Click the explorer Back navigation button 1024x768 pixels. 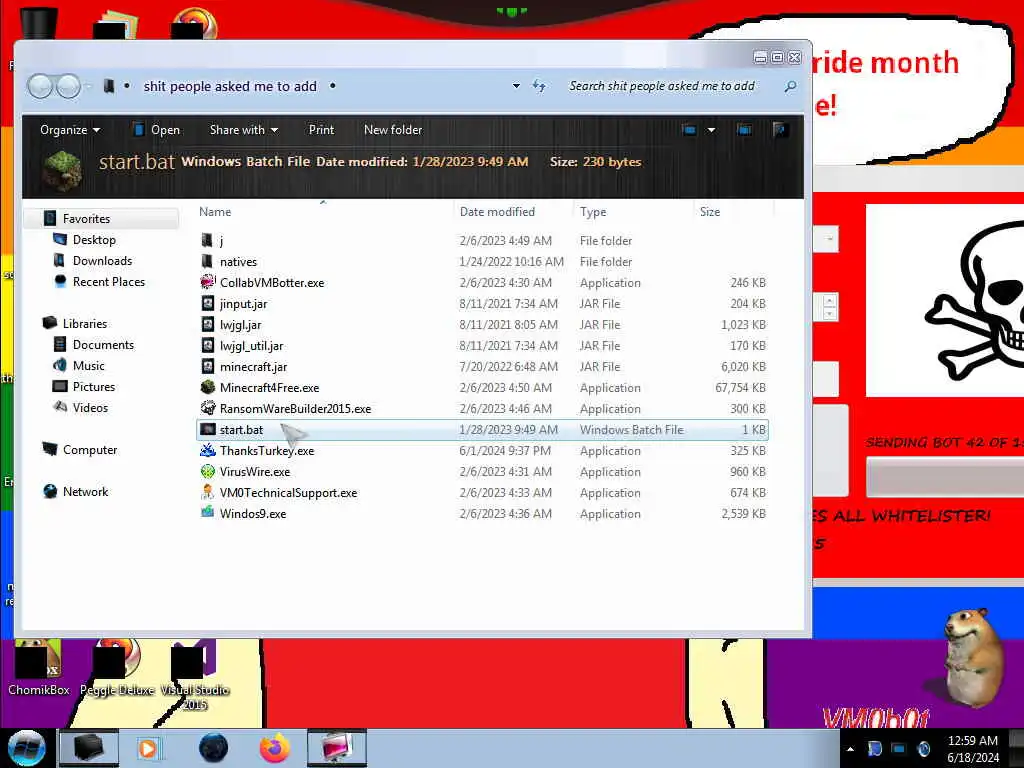coord(40,86)
